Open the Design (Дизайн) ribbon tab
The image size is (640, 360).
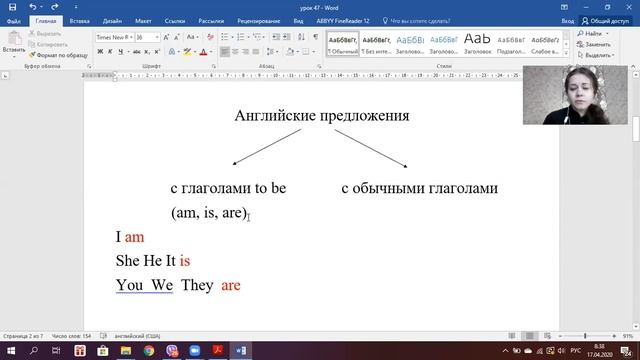click(x=112, y=21)
